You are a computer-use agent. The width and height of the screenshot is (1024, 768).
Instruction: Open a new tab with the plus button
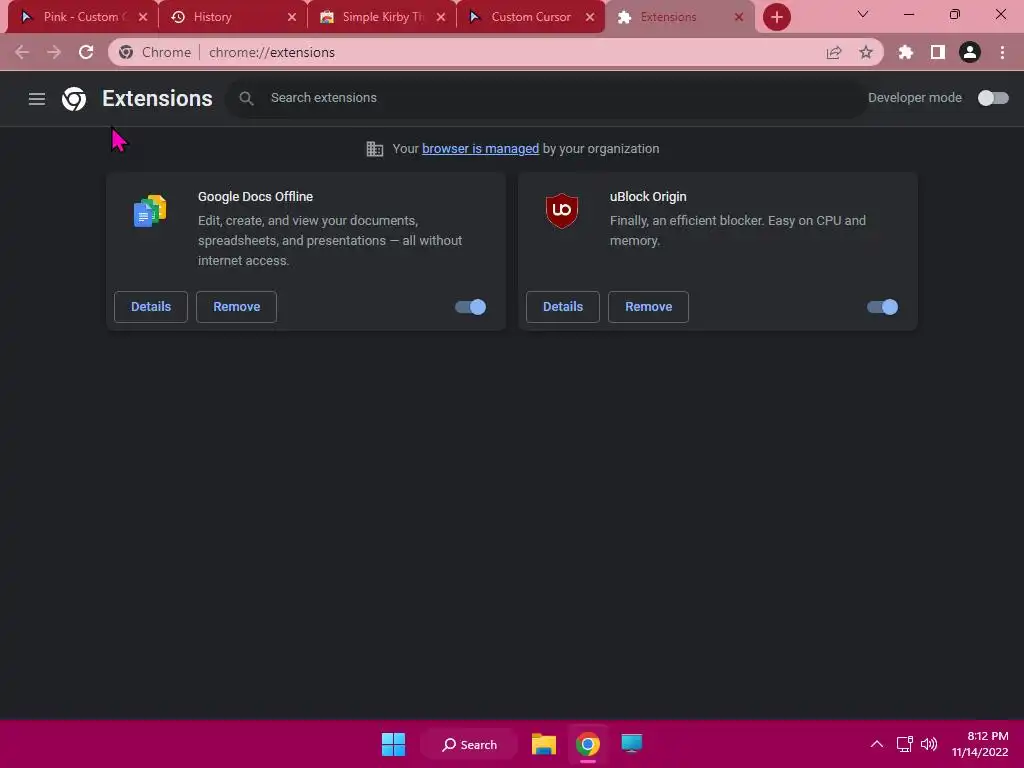point(776,17)
